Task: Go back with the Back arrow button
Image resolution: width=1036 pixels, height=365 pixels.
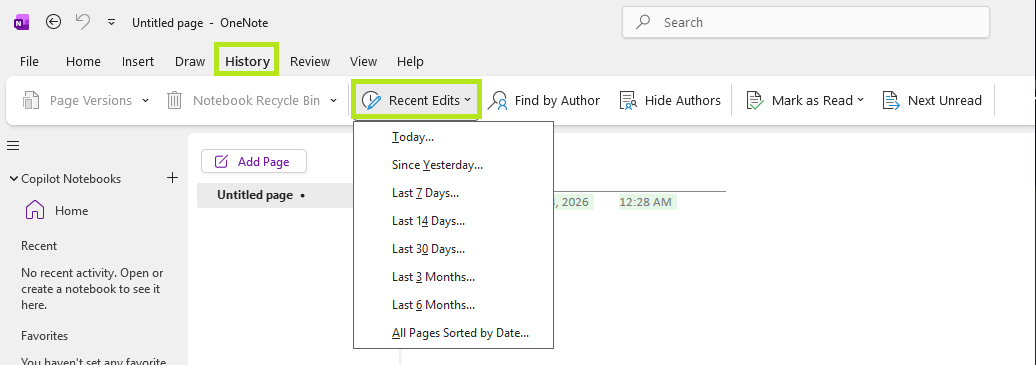Action: 54,22
